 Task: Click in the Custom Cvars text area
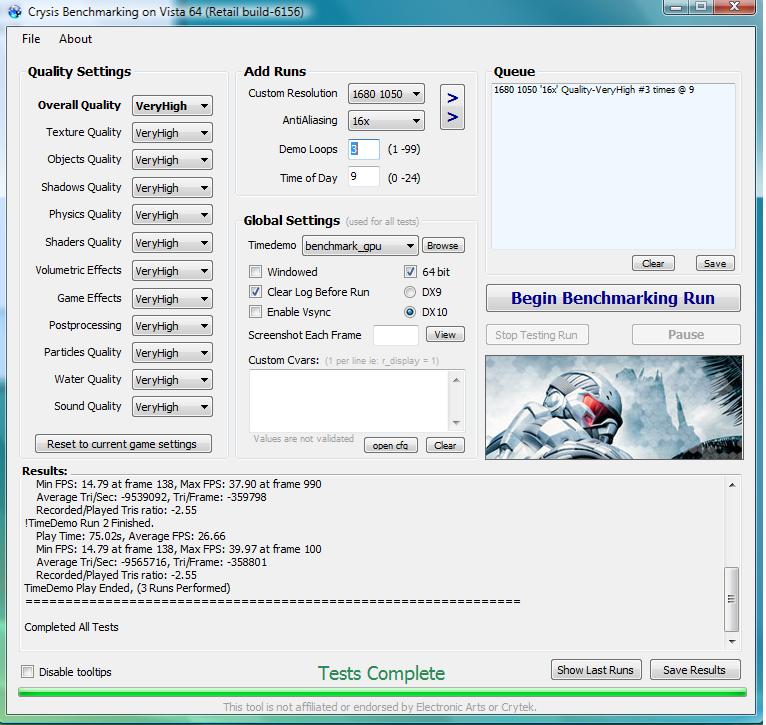click(x=349, y=401)
